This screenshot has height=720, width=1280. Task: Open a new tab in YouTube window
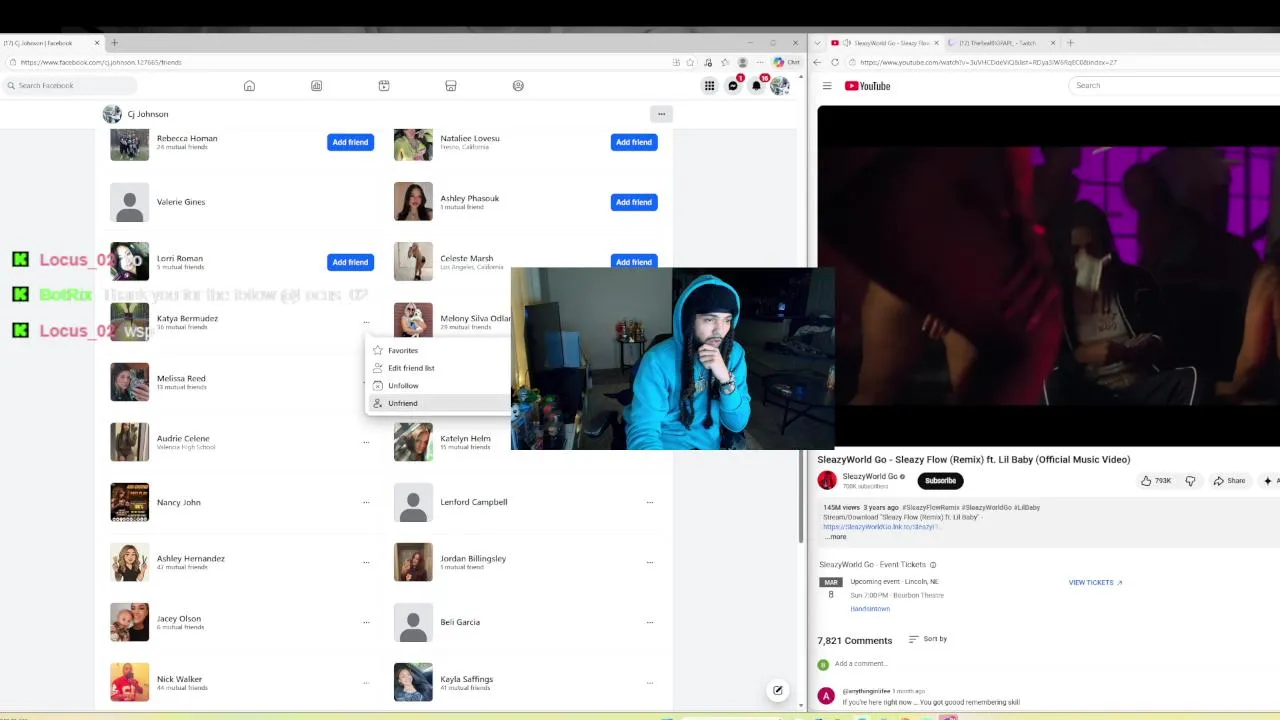[x=1070, y=43]
